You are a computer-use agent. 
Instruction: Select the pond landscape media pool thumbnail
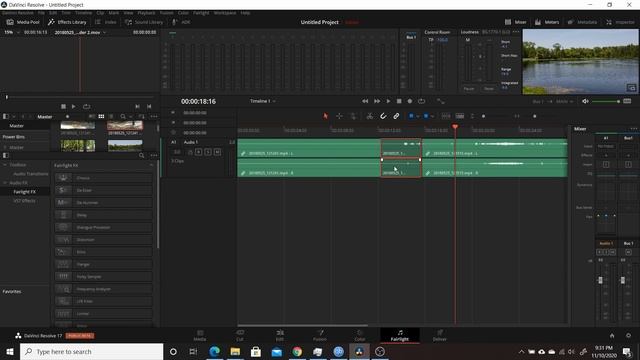tap(125, 145)
